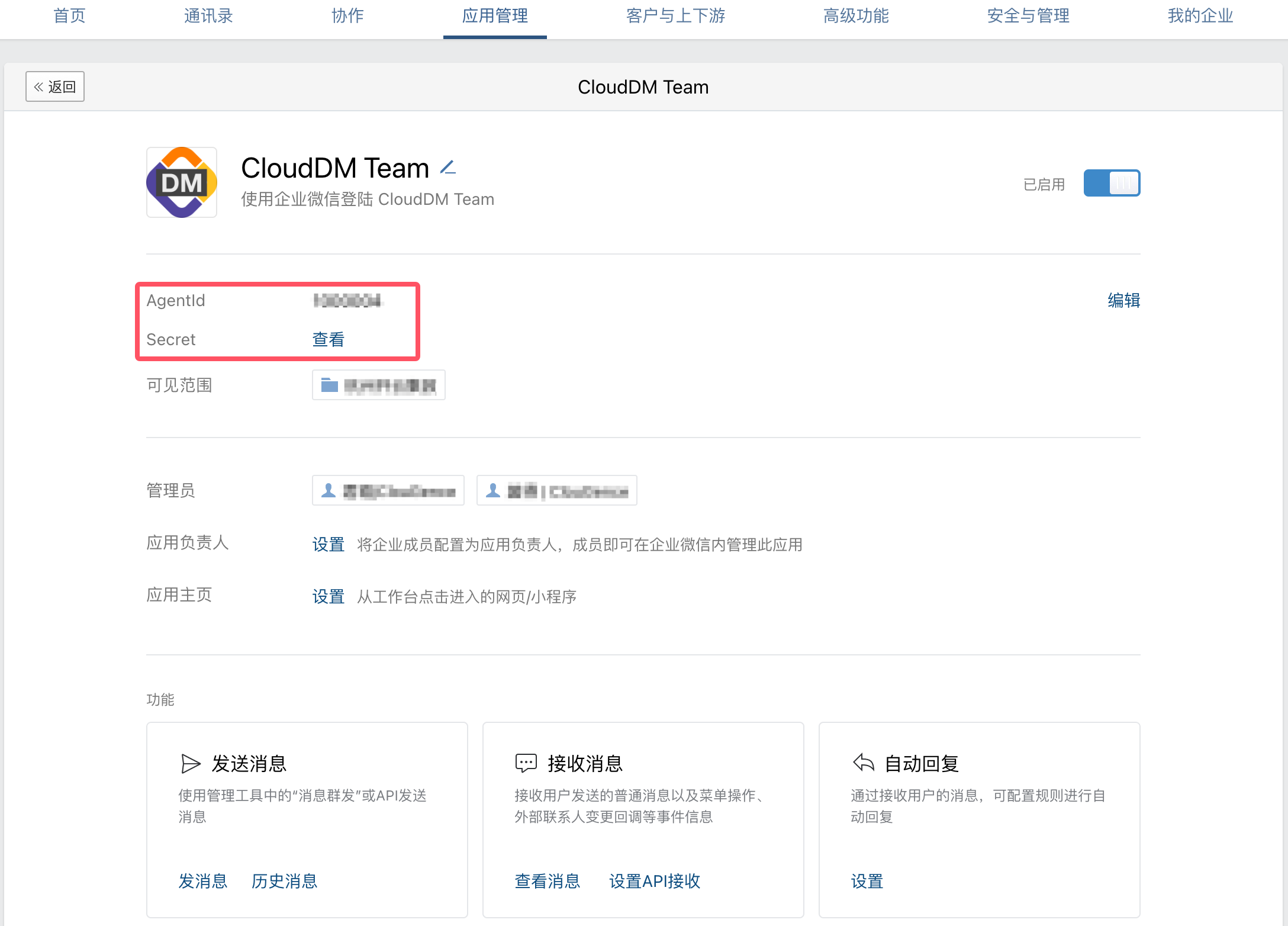Click 设置 for 应用主页
1288x926 pixels.
tap(328, 596)
